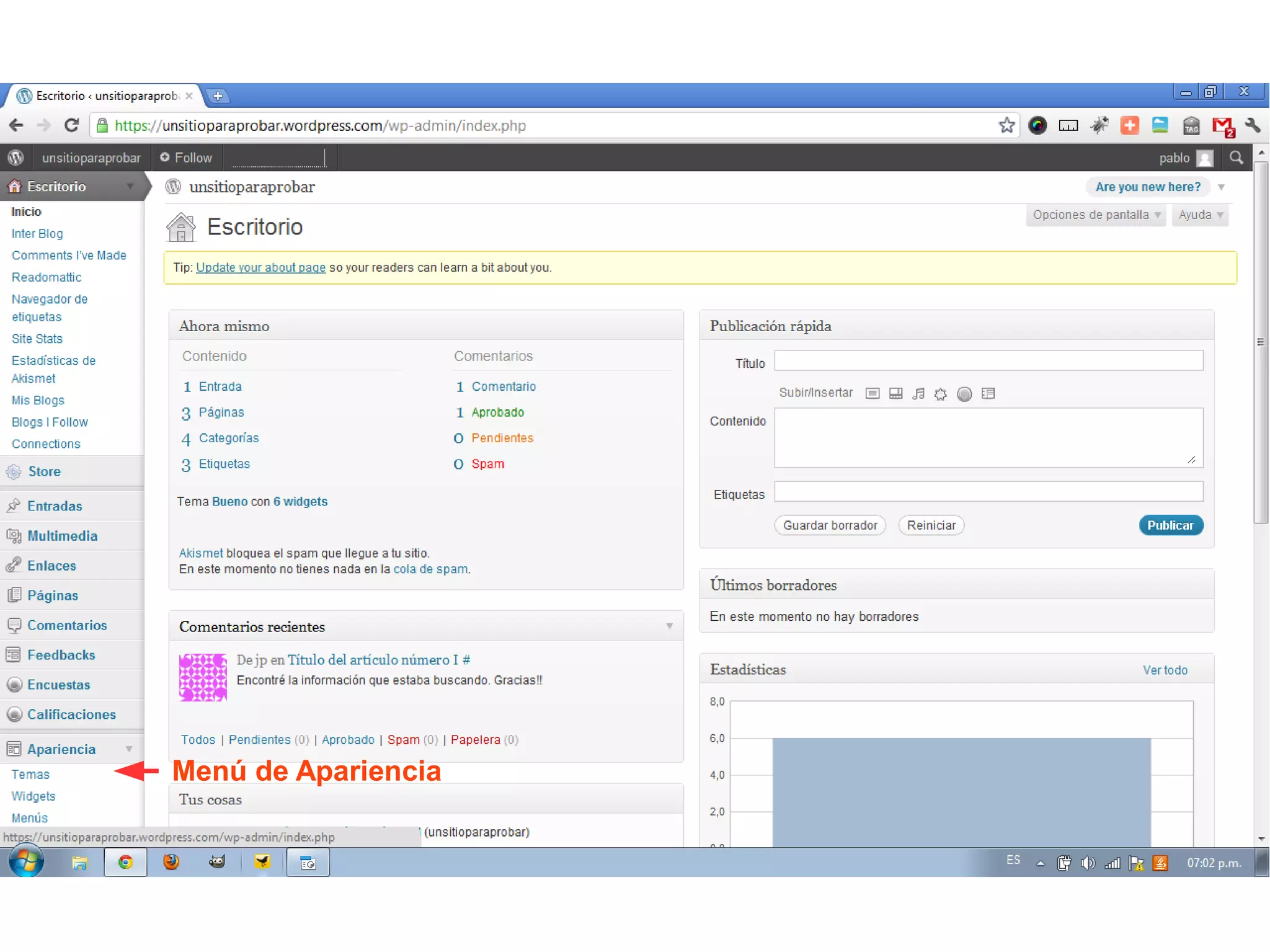Bookmark page with the star icon

(x=1006, y=125)
